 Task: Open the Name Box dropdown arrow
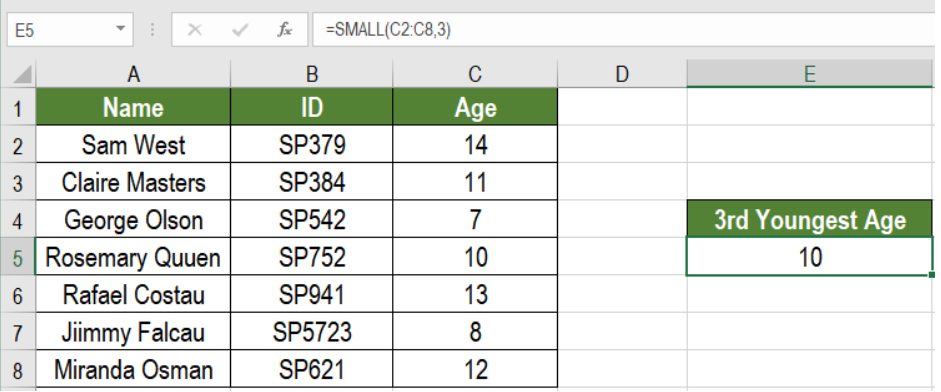click(121, 29)
